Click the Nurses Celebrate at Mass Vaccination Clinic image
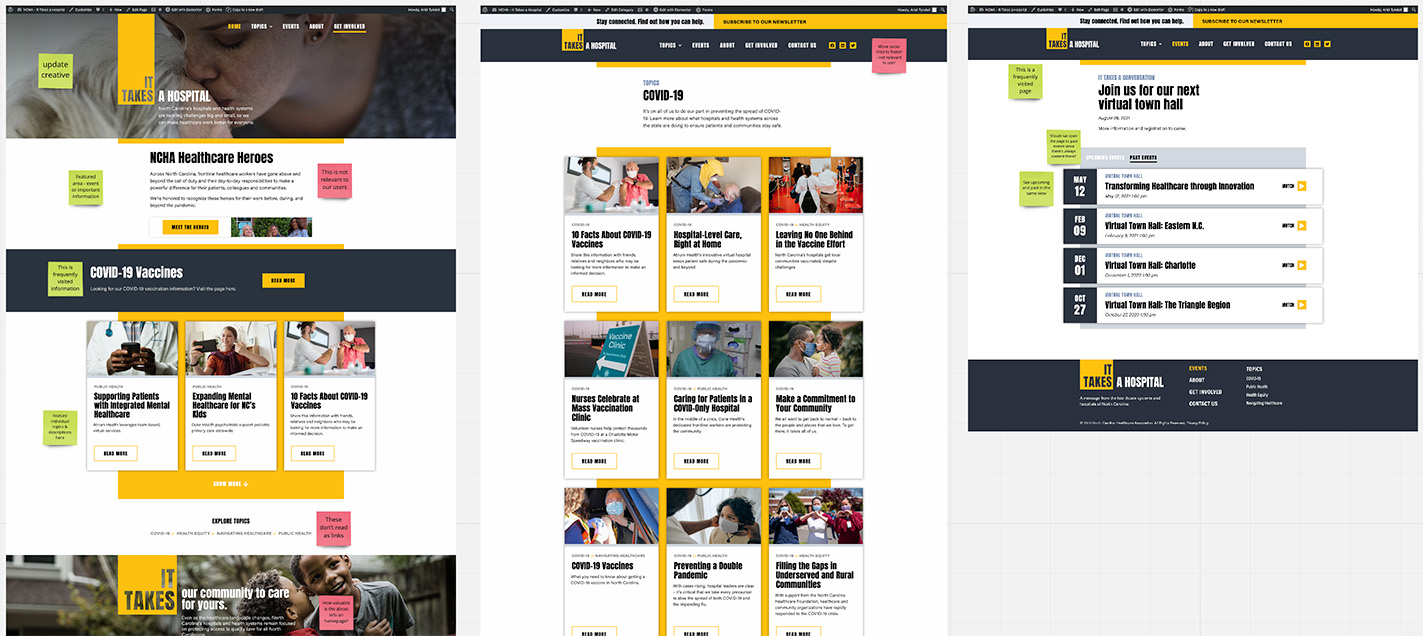The height and width of the screenshot is (636, 1423). coord(611,349)
